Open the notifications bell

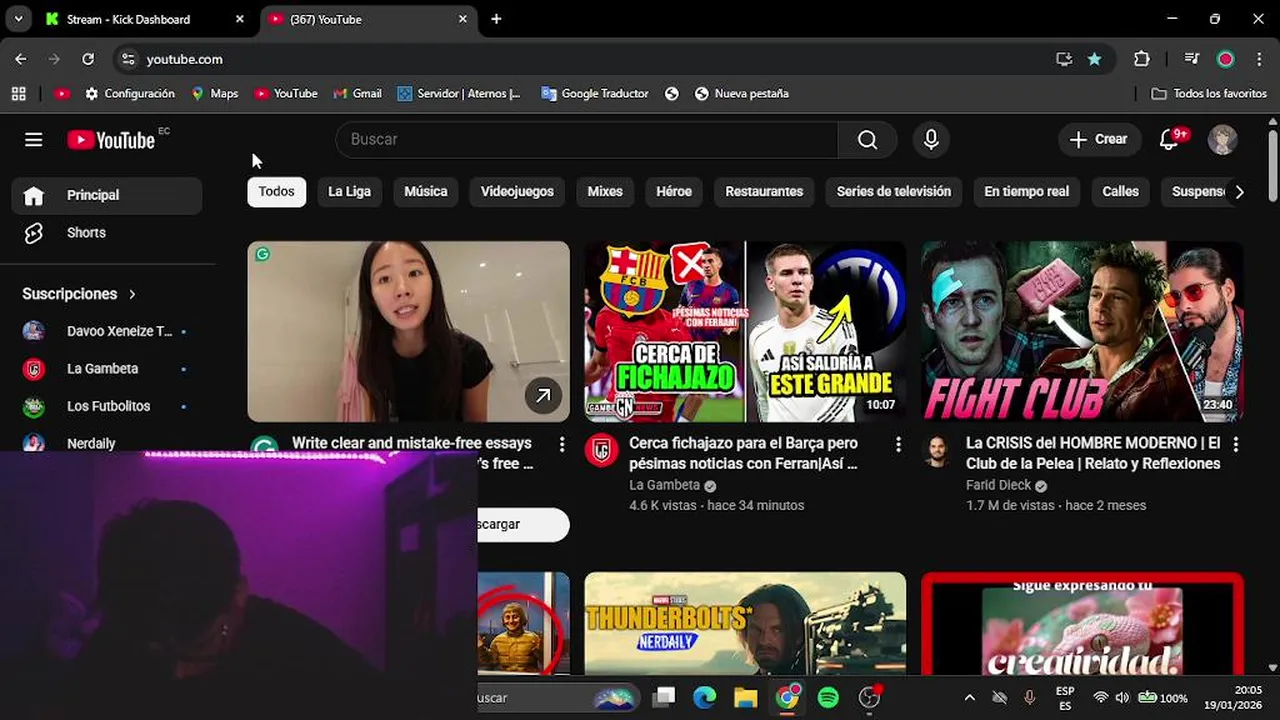1168,140
